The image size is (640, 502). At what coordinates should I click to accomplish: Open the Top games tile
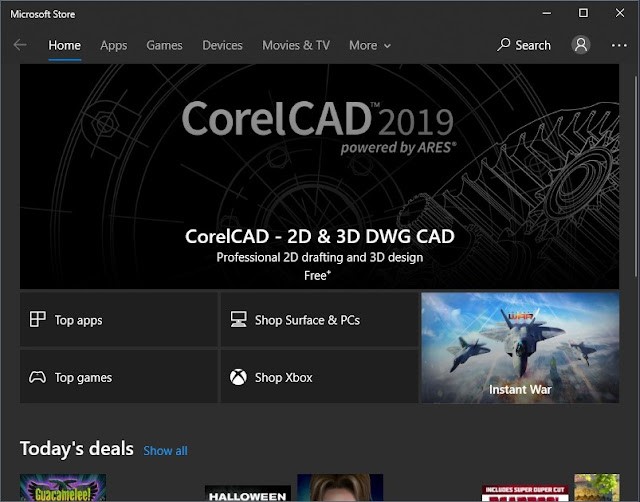point(118,377)
